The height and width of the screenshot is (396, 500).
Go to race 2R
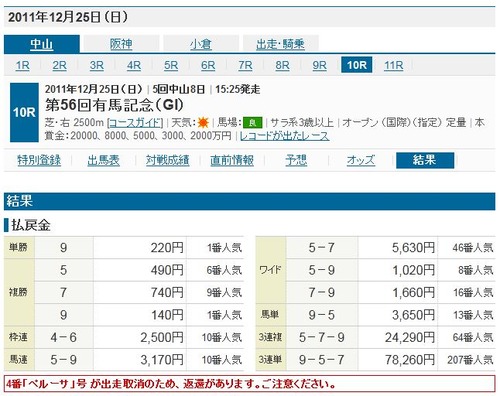click(60, 65)
